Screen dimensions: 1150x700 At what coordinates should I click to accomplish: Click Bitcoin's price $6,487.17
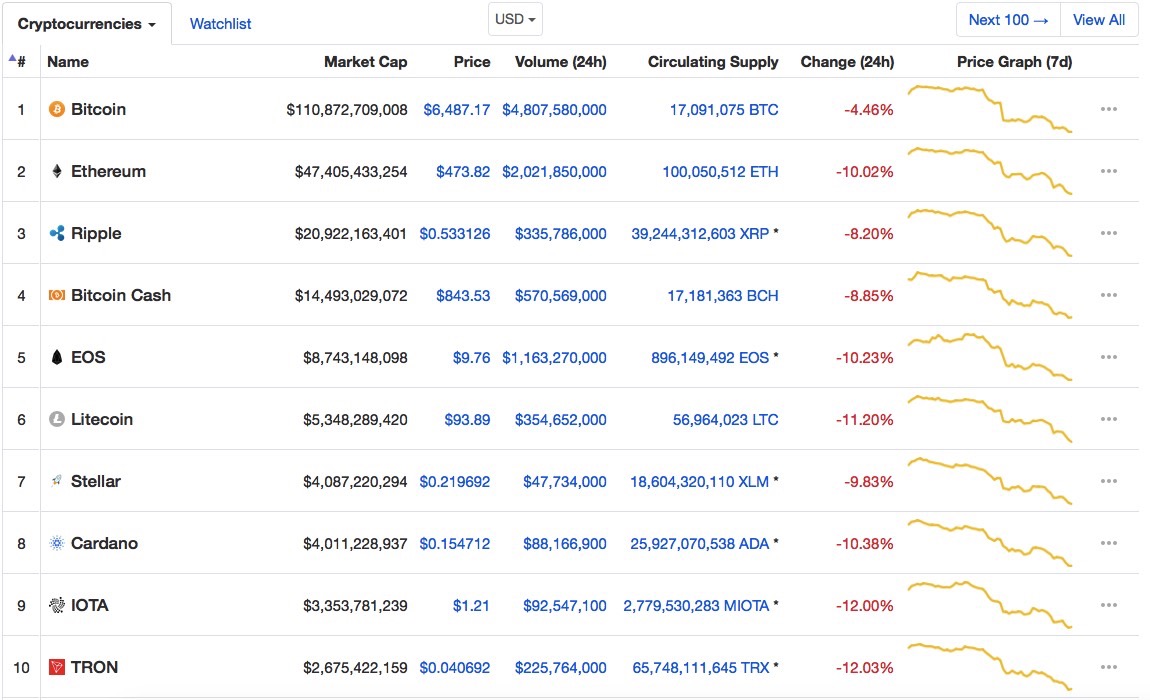click(456, 110)
